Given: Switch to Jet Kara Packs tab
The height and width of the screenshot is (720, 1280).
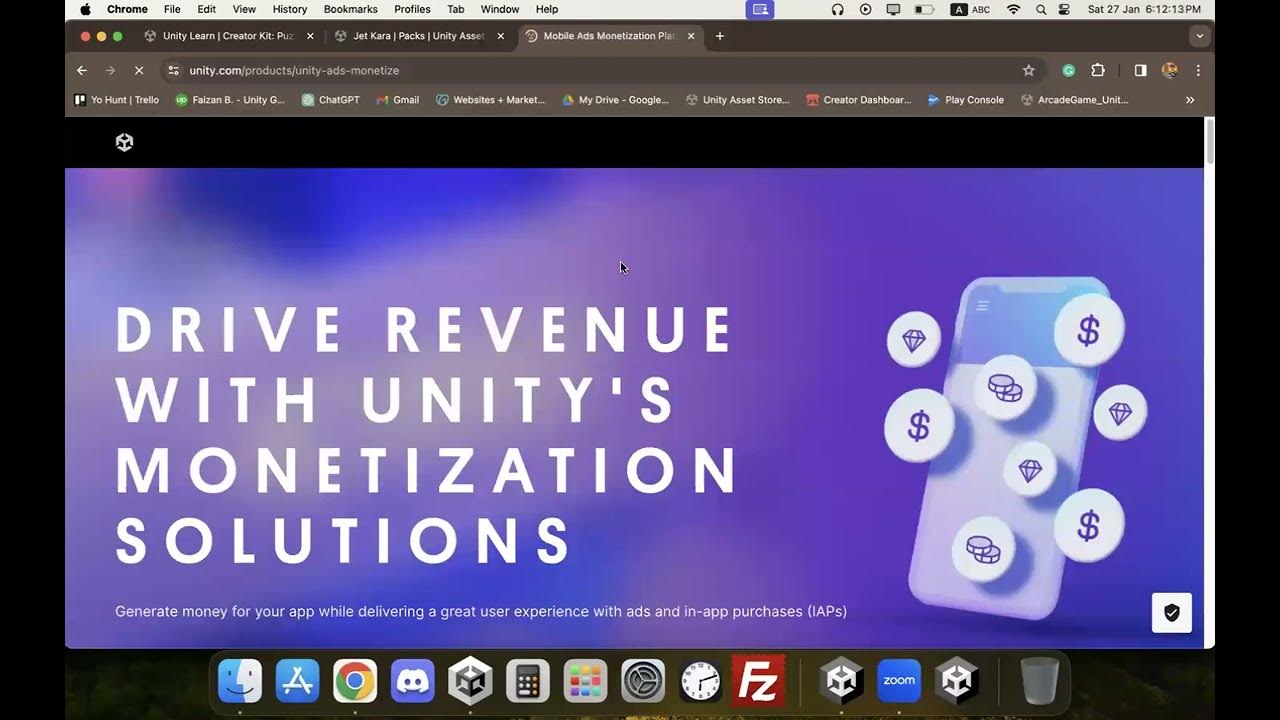Looking at the screenshot, I should coord(418,36).
